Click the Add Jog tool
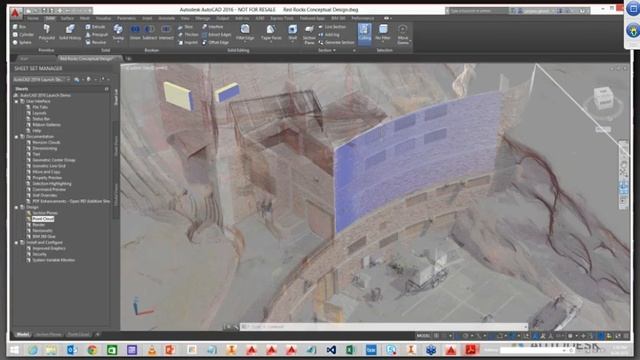Screen dimensions: 640x360 (329, 35)
